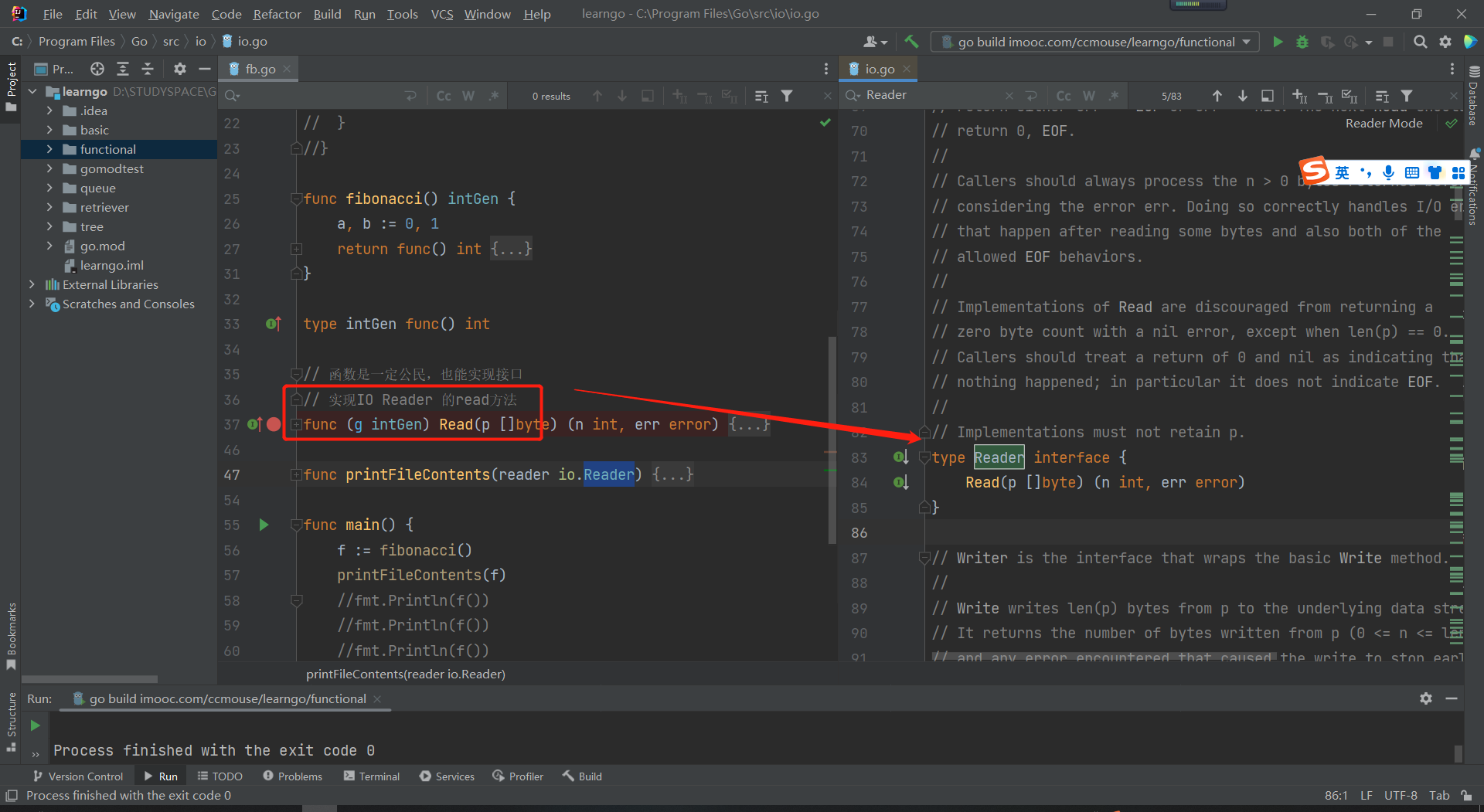
Task: Click the green Run button in toolbar
Action: pyautogui.click(x=1278, y=42)
